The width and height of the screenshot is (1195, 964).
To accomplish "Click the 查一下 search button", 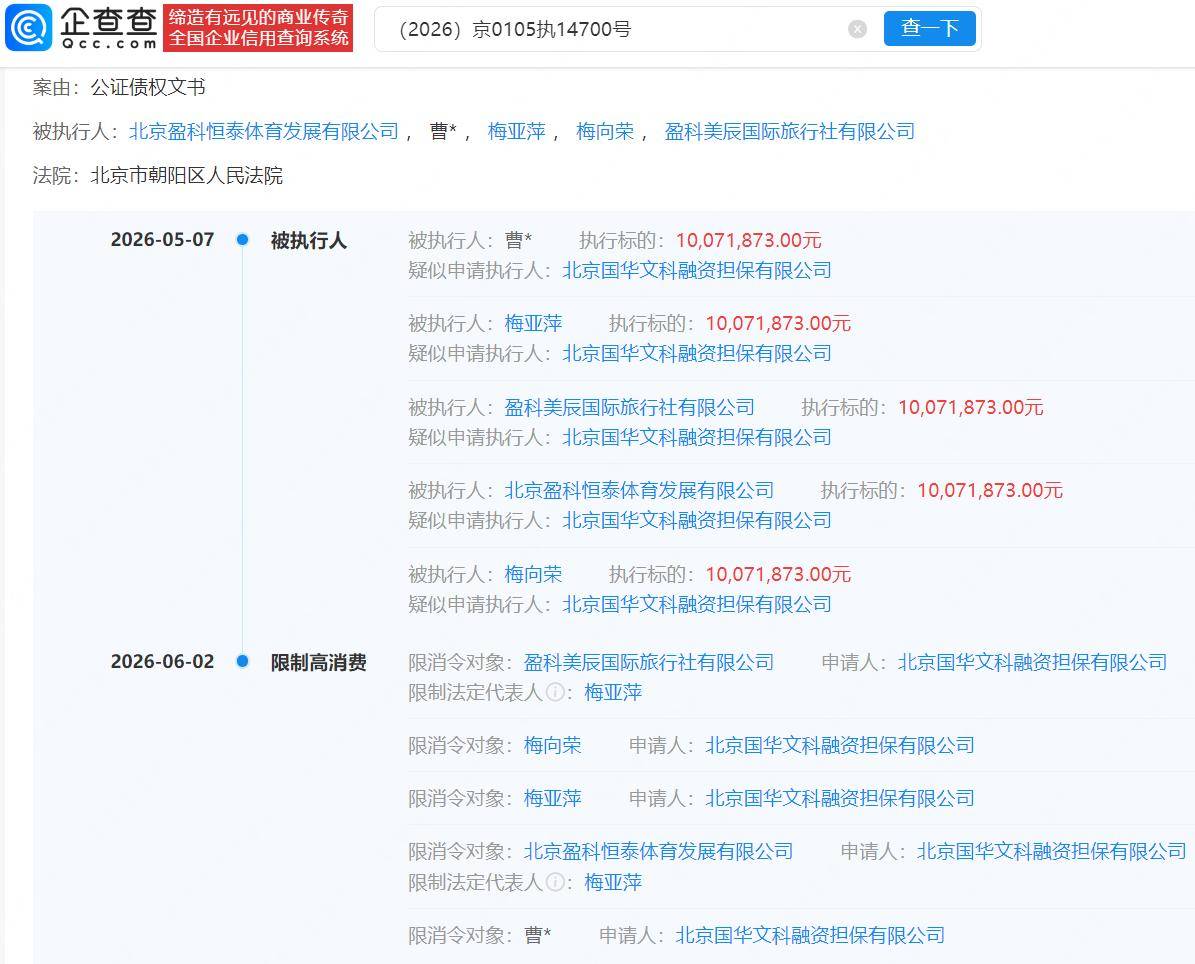I will [929, 28].
